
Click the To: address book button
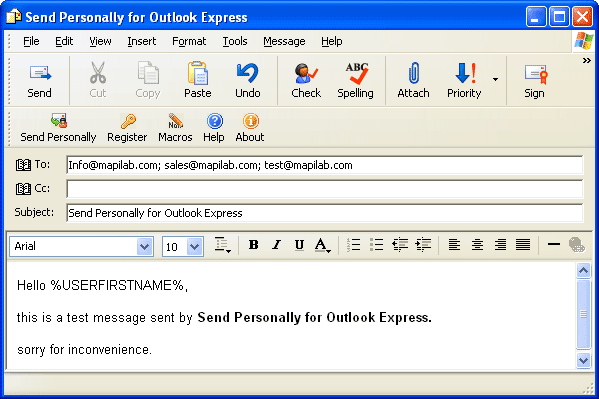(23, 165)
